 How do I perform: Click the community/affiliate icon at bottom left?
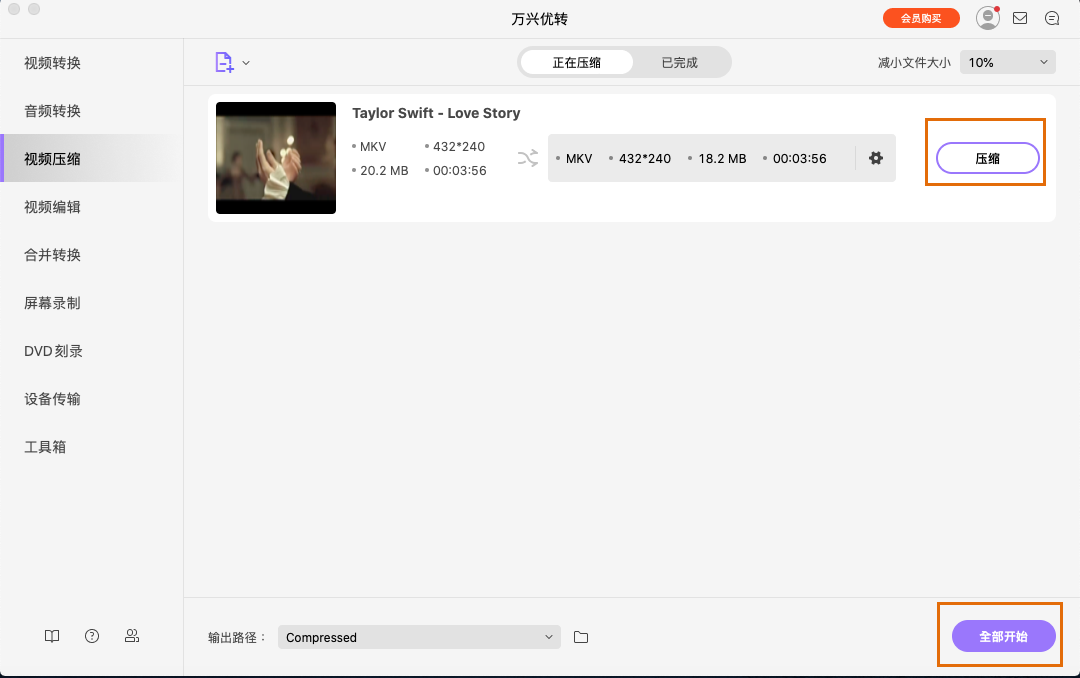click(132, 636)
